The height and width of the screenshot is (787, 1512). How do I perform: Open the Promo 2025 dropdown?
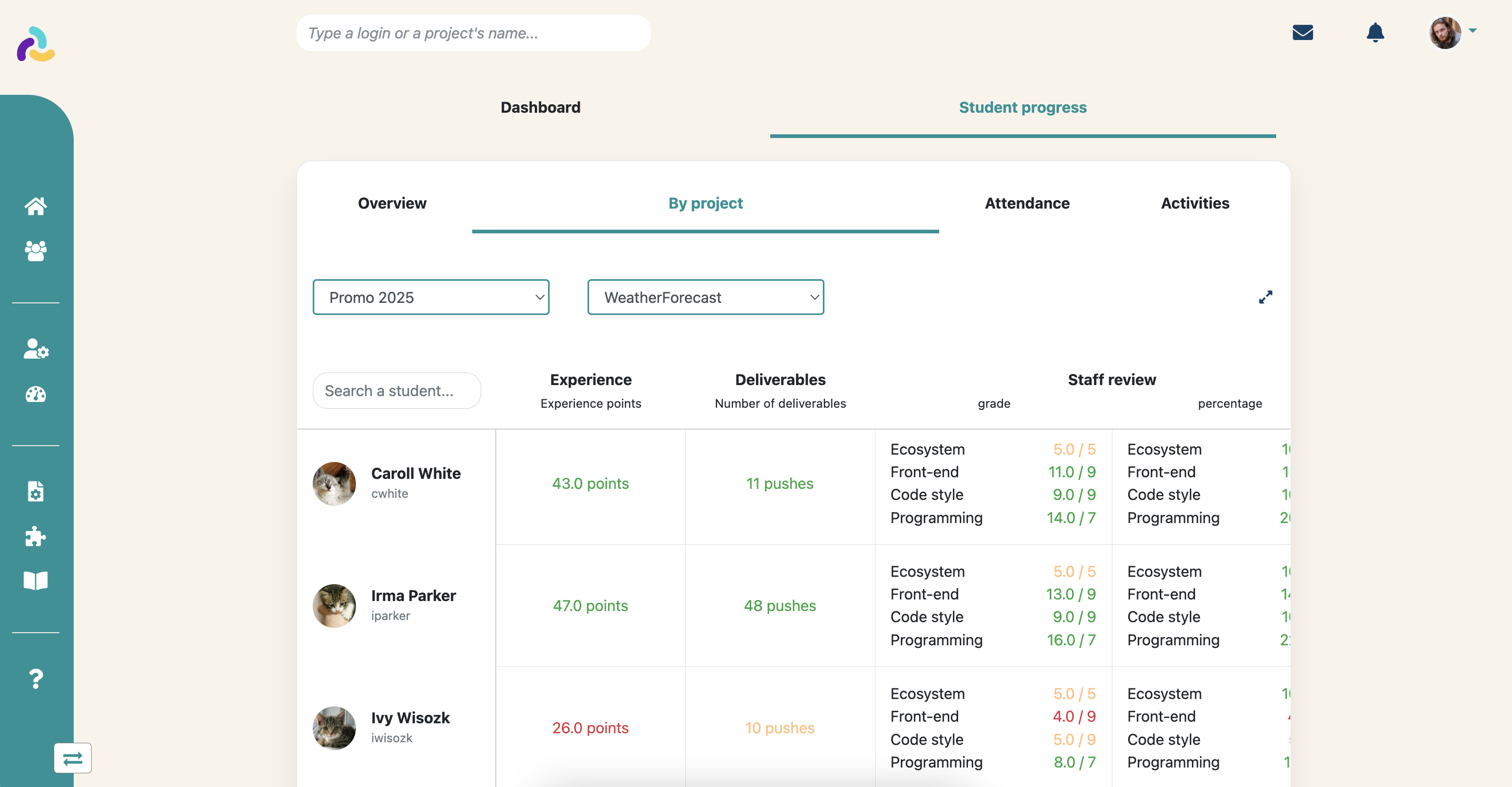click(x=431, y=297)
